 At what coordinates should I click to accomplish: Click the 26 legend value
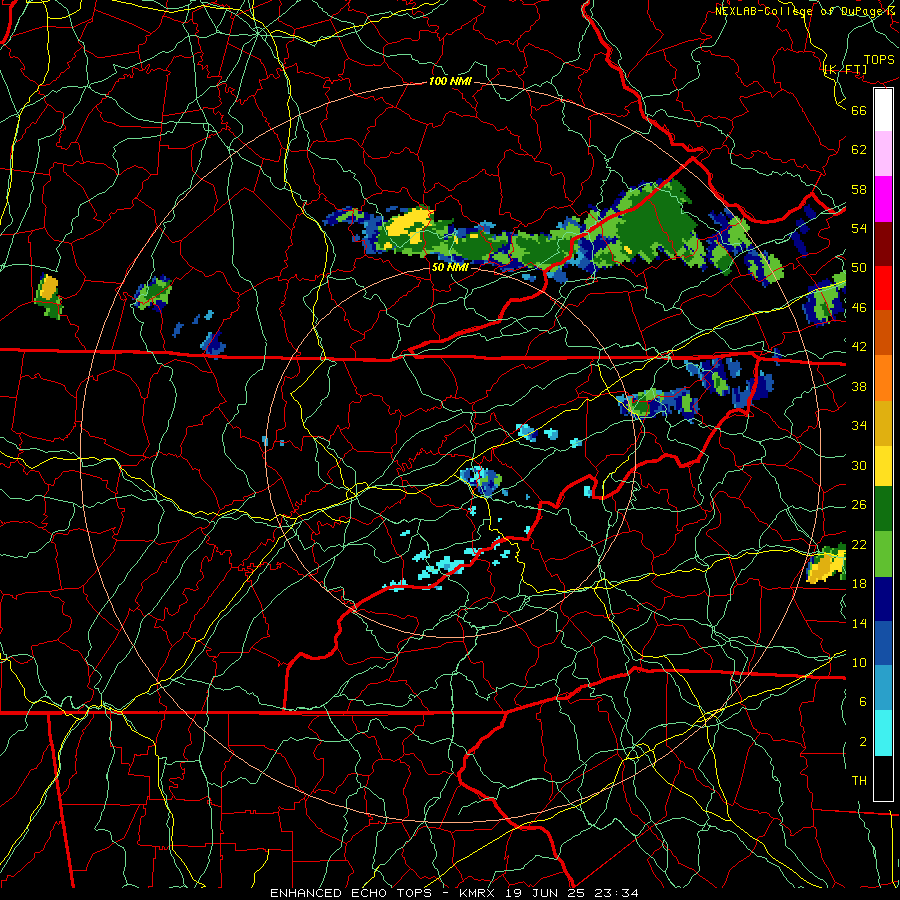[859, 505]
